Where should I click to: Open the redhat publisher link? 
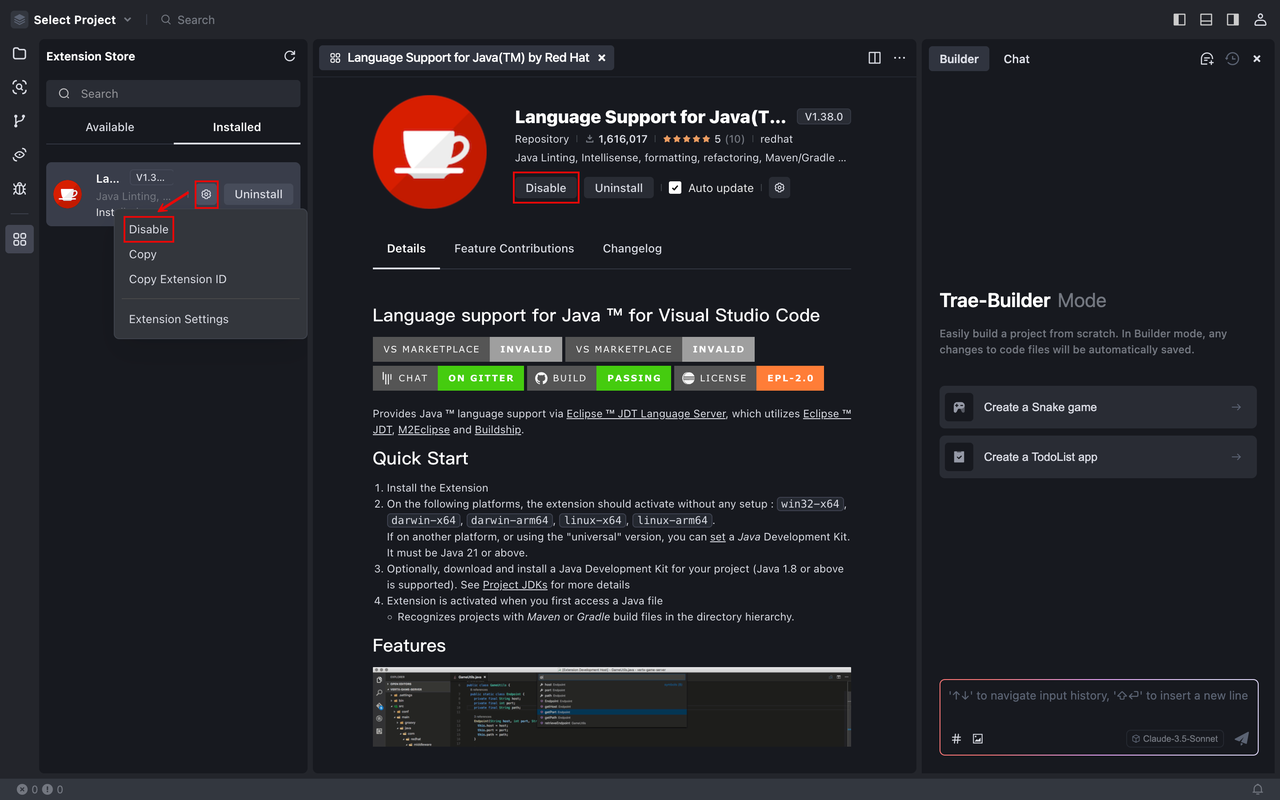pyautogui.click(x=777, y=139)
